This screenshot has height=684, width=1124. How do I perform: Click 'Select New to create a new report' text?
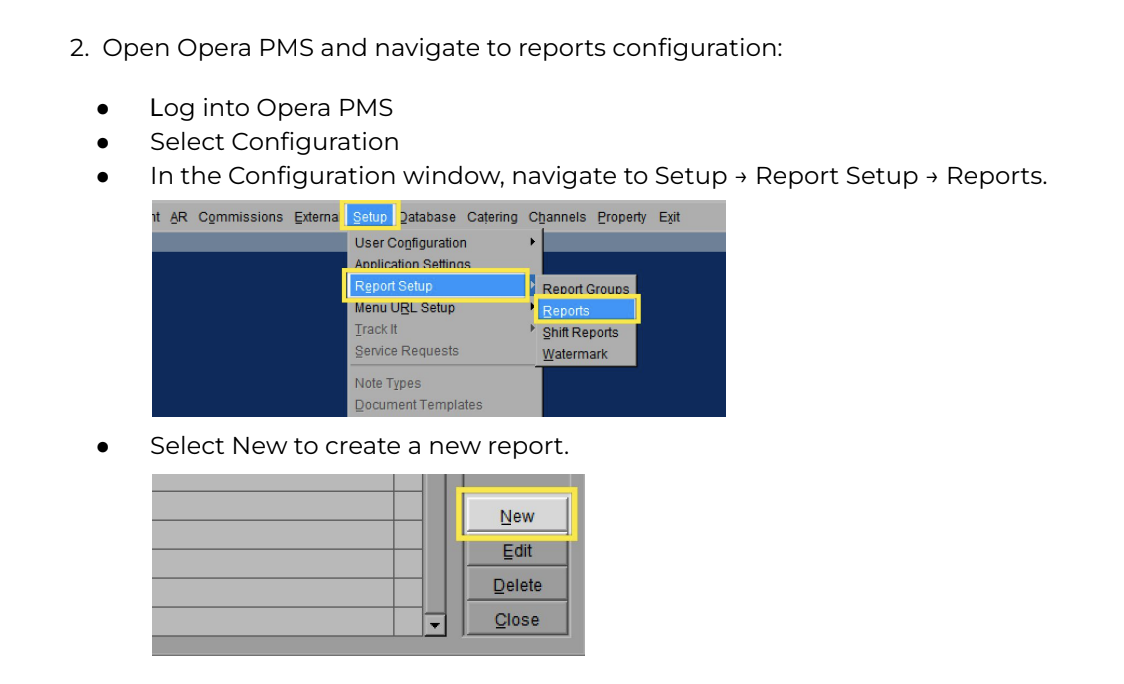pyautogui.click(x=359, y=446)
